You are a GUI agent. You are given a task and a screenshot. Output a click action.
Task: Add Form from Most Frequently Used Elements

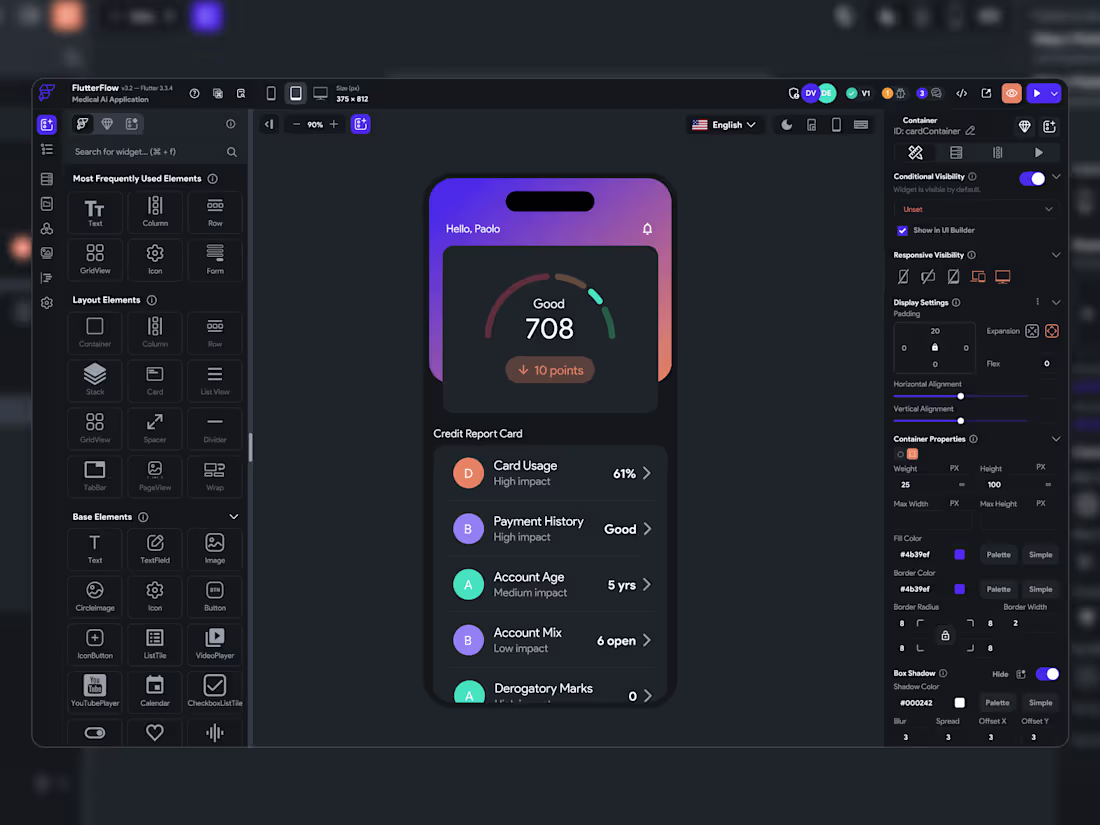tap(215, 259)
